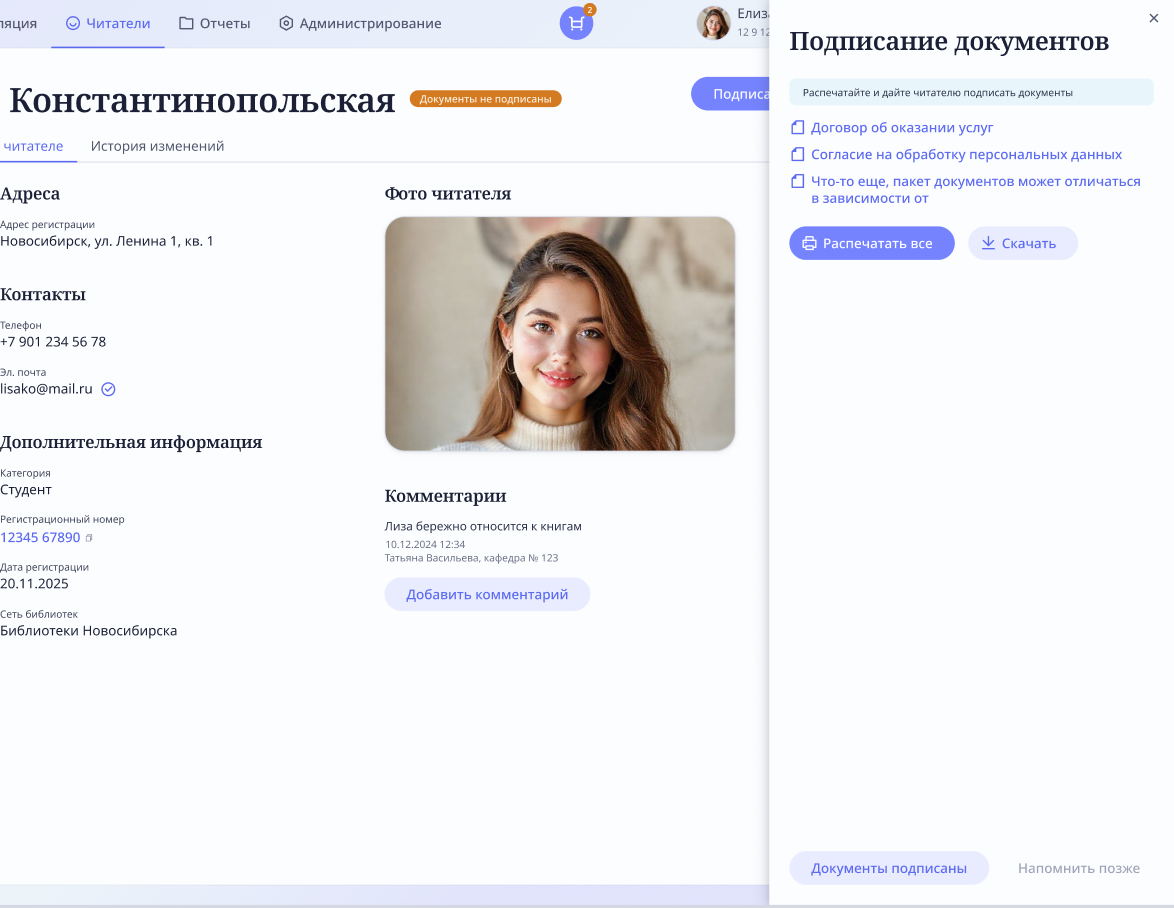Close the document signing panel
Image resolution: width=1174 pixels, height=908 pixels.
(x=1153, y=18)
